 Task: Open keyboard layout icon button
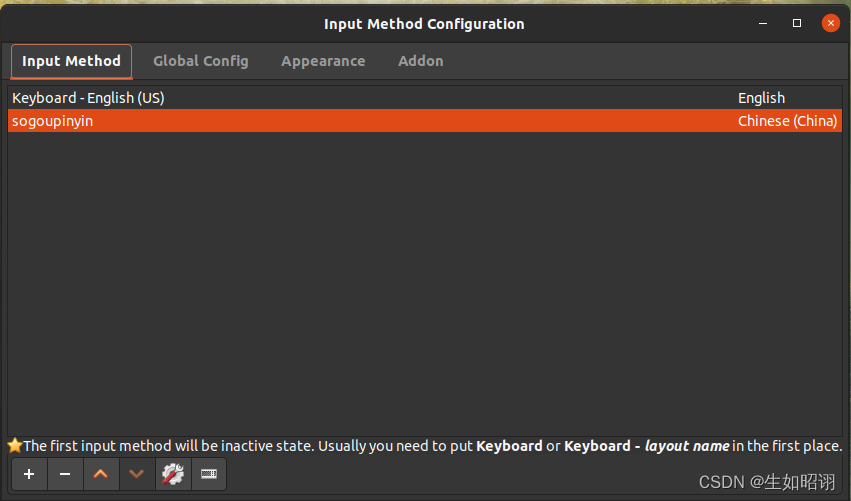pos(209,474)
